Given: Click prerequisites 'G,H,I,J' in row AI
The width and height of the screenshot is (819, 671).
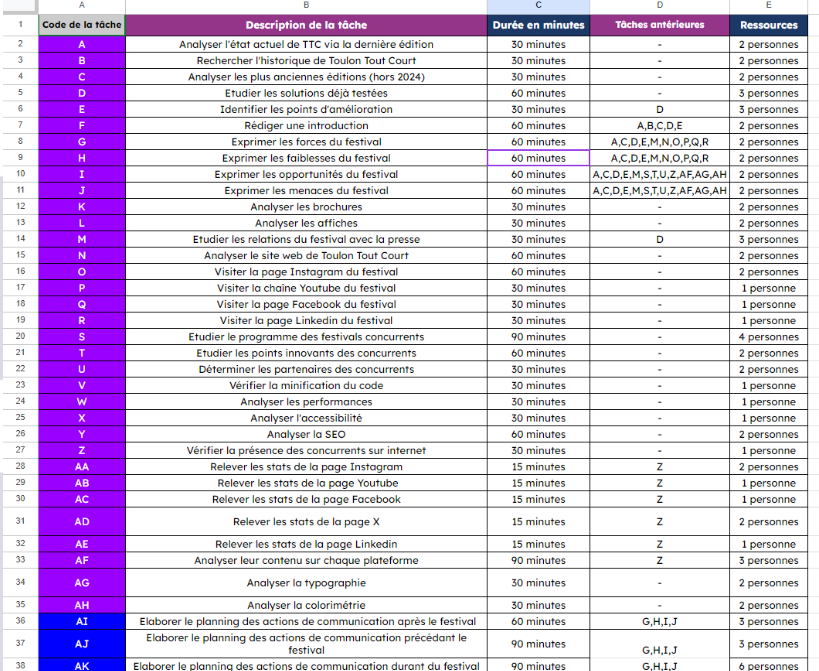Looking at the screenshot, I should (x=660, y=621).
